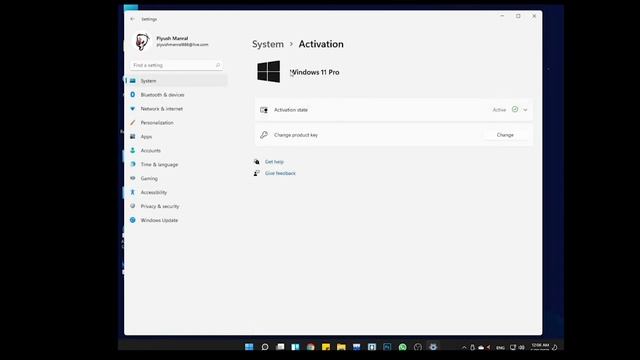Open Chrome from the taskbar

[x=311, y=347]
